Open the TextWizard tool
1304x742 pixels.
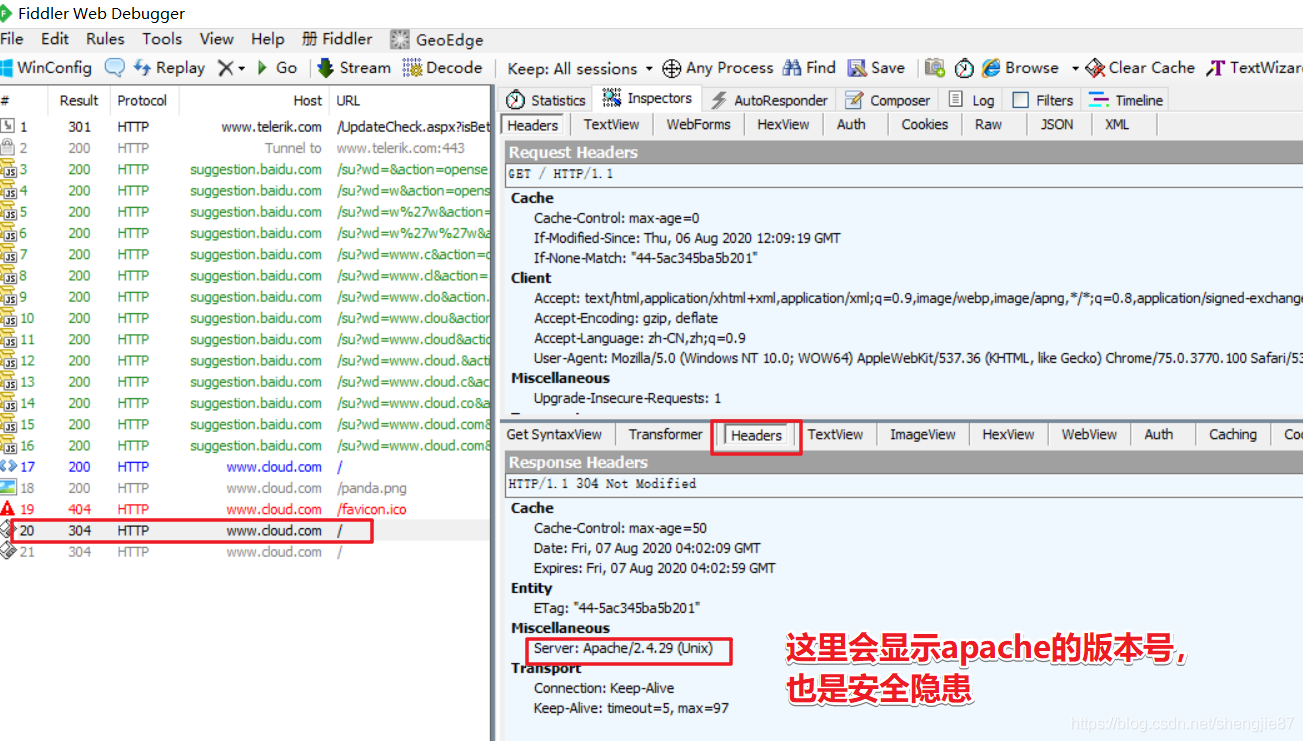point(1255,68)
